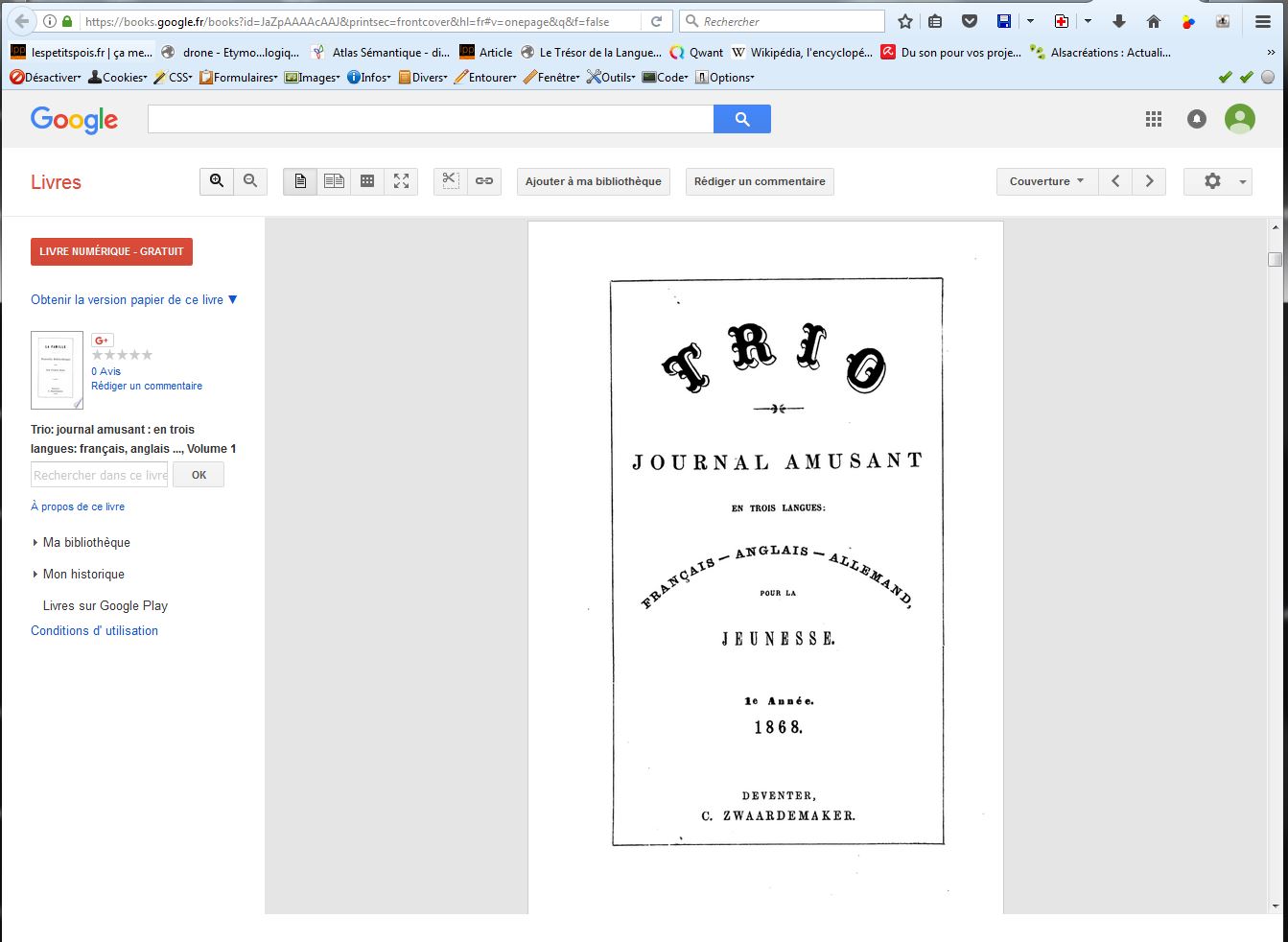Open the Outils menu in developer toolbar
The image size is (1288, 942).
[x=611, y=78]
